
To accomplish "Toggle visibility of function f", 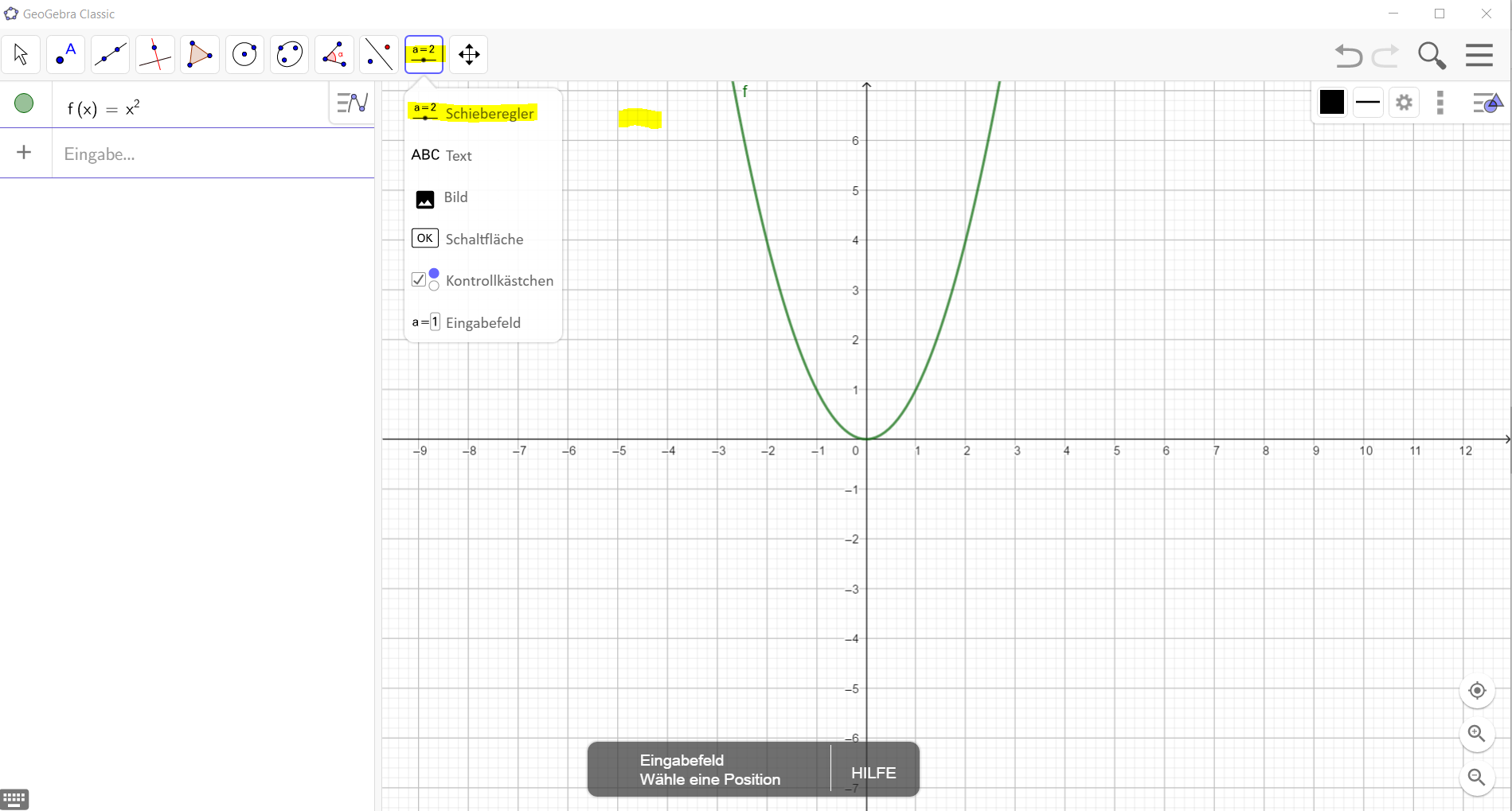I will tap(24, 103).
